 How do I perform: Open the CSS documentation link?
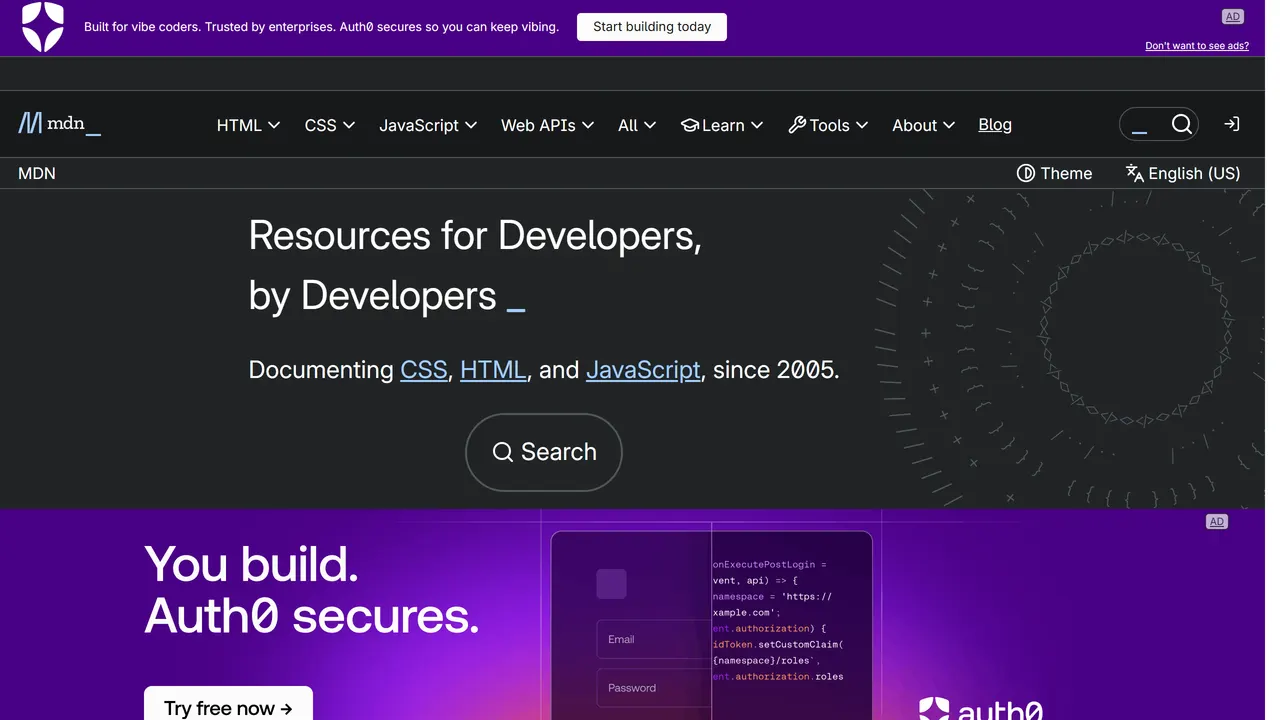click(x=424, y=370)
